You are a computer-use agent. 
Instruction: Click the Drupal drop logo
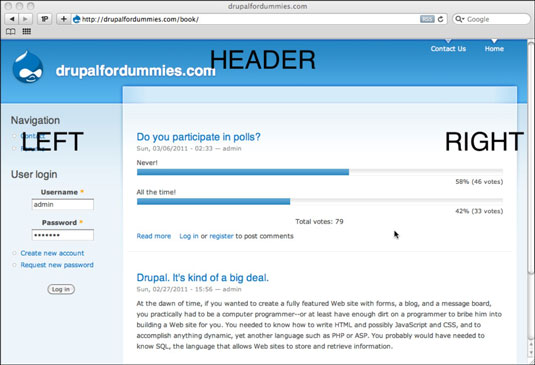pos(28,67)
